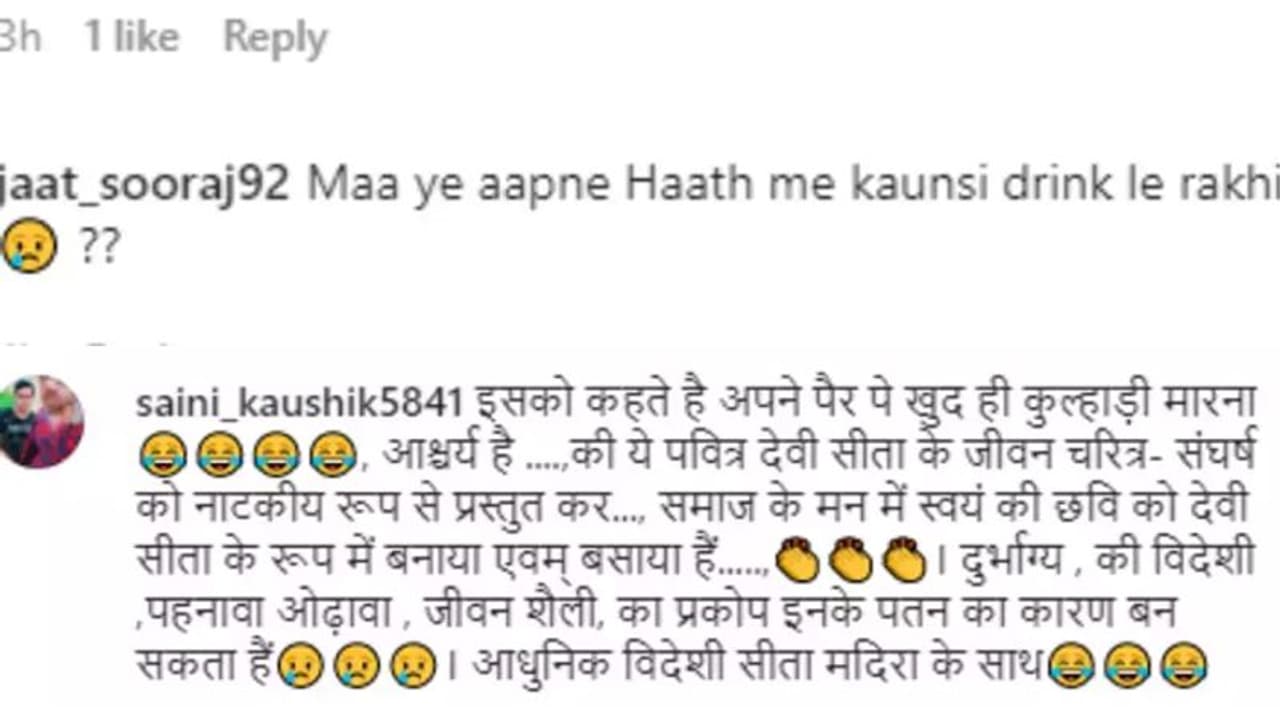Select the first clapping hands emoji
Image resolution: width=1280 pixels, height=722 pixels.
797,561
